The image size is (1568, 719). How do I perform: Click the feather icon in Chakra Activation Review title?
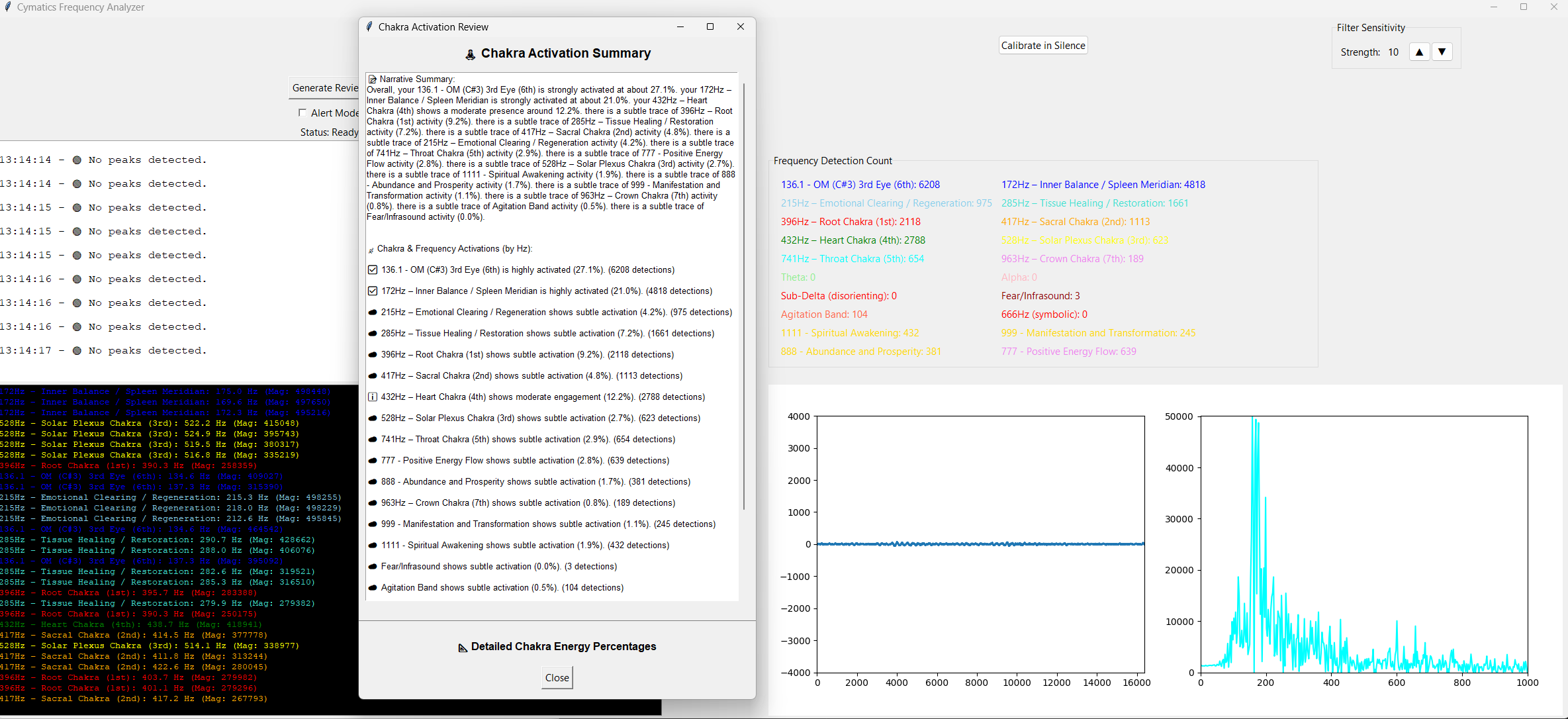369,27
